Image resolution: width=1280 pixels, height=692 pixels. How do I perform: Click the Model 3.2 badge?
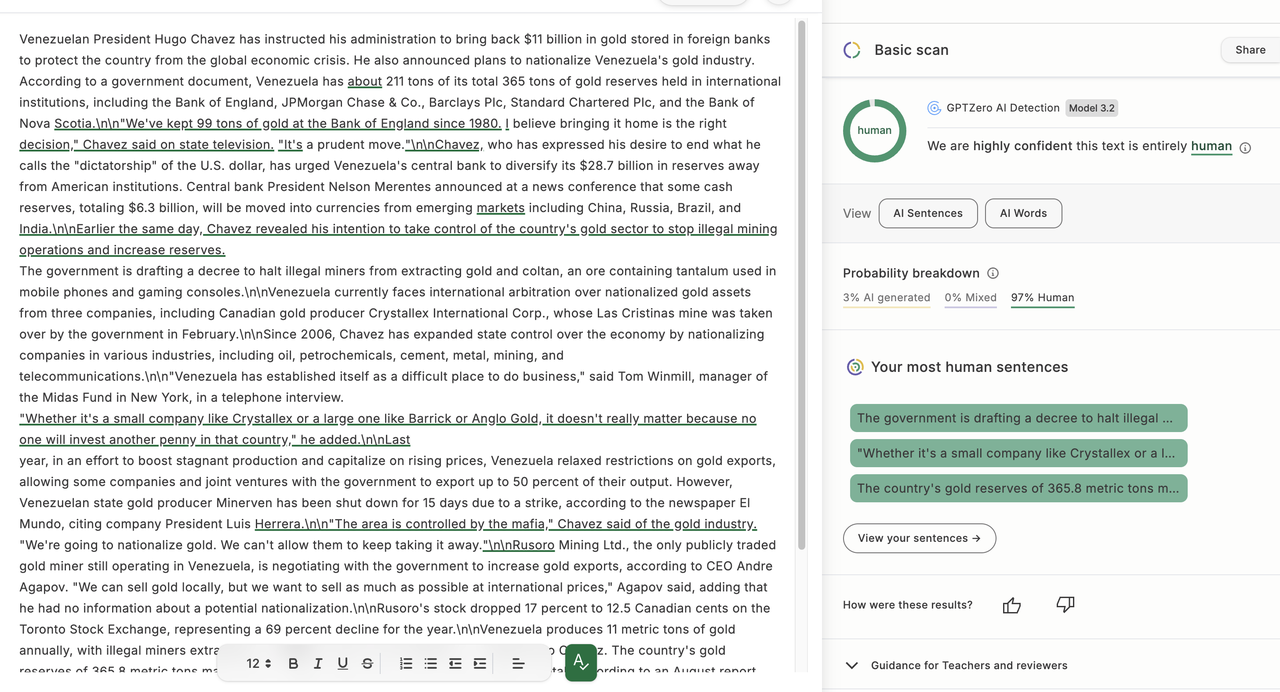[x=1091, y=108]
